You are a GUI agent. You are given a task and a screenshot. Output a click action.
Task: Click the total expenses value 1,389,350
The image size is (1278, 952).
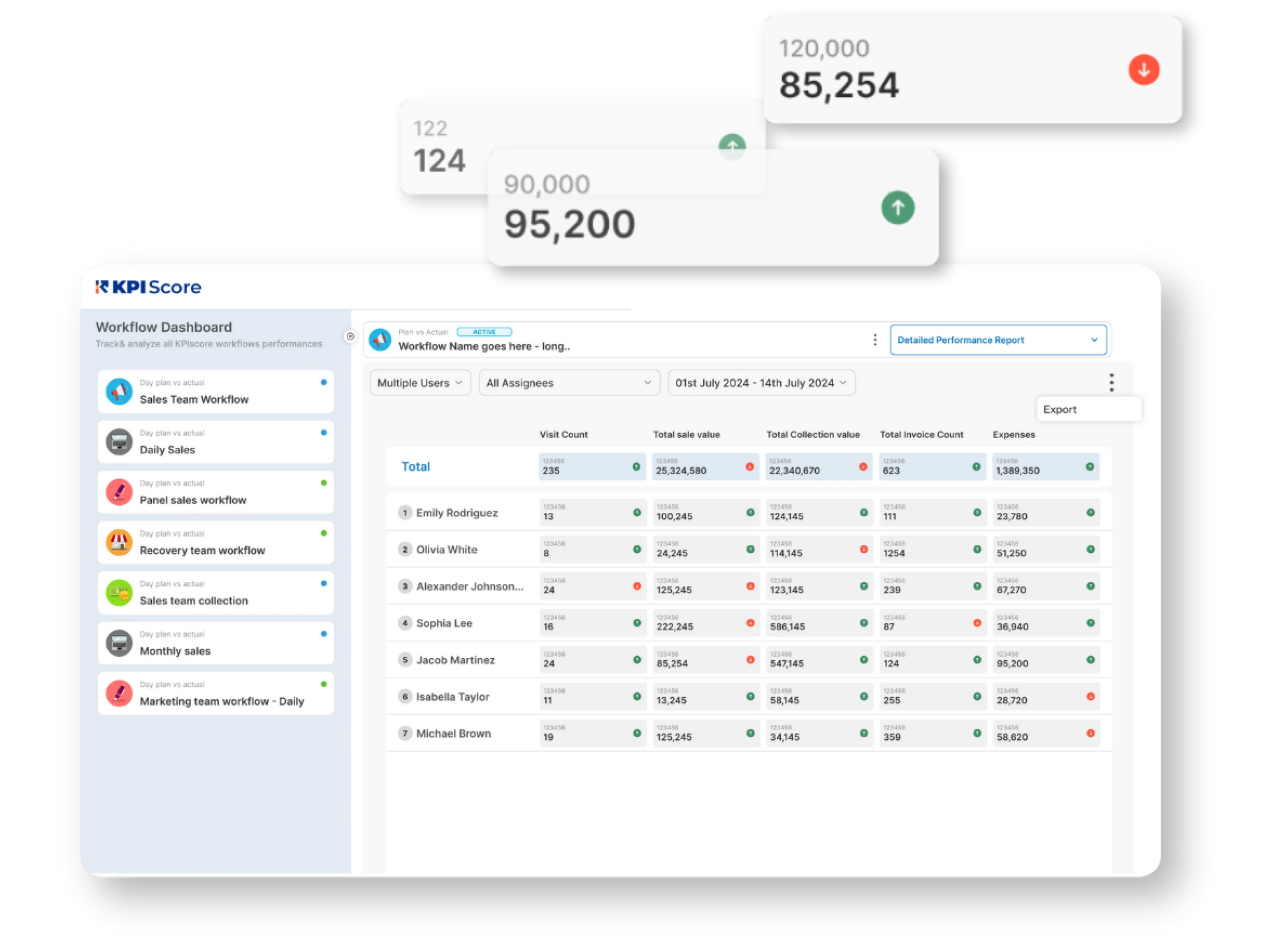pyautogui.click(x=1017, y=470)
